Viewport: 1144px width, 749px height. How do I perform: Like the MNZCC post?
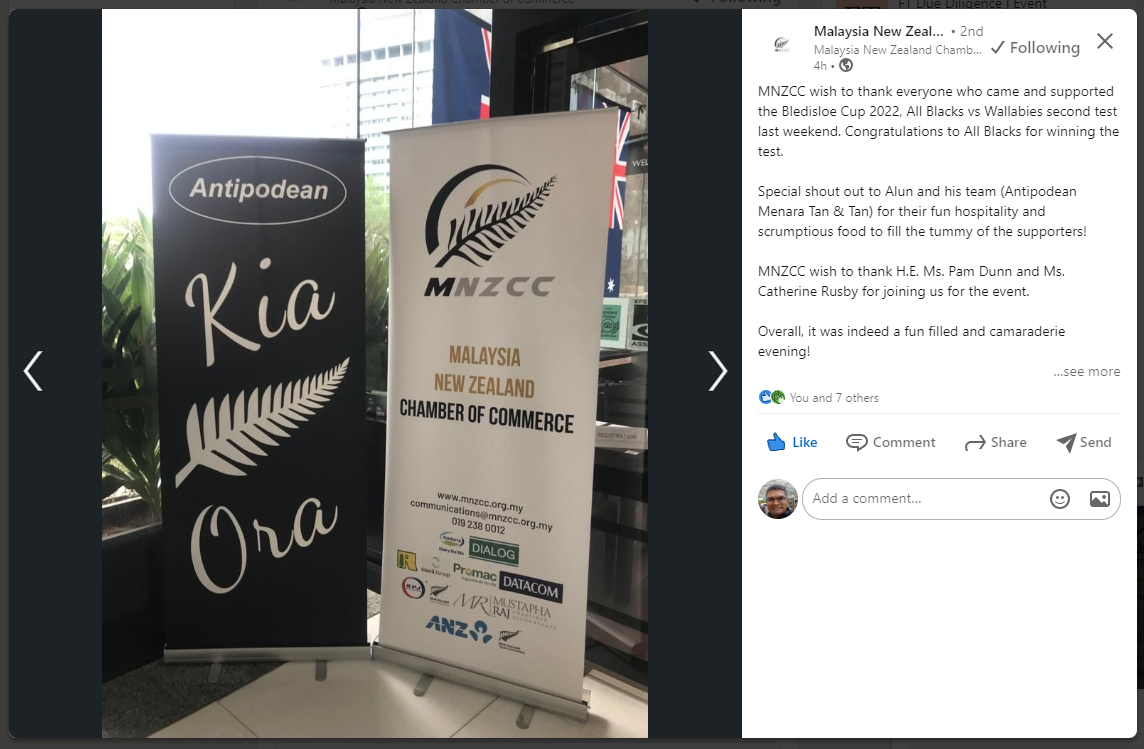point(792,442)
